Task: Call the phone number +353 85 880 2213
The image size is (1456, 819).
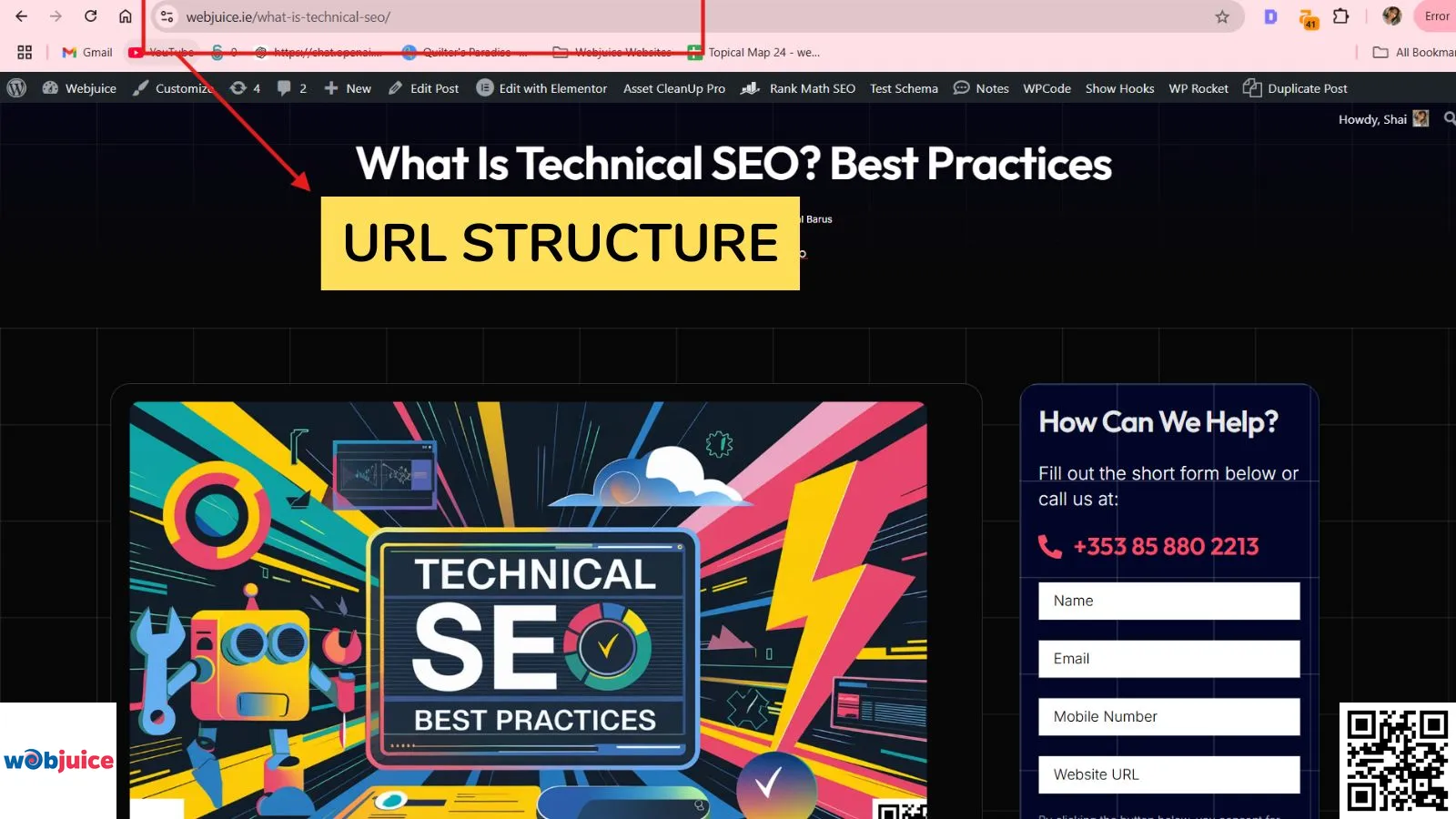Action: coord(1166,546)
